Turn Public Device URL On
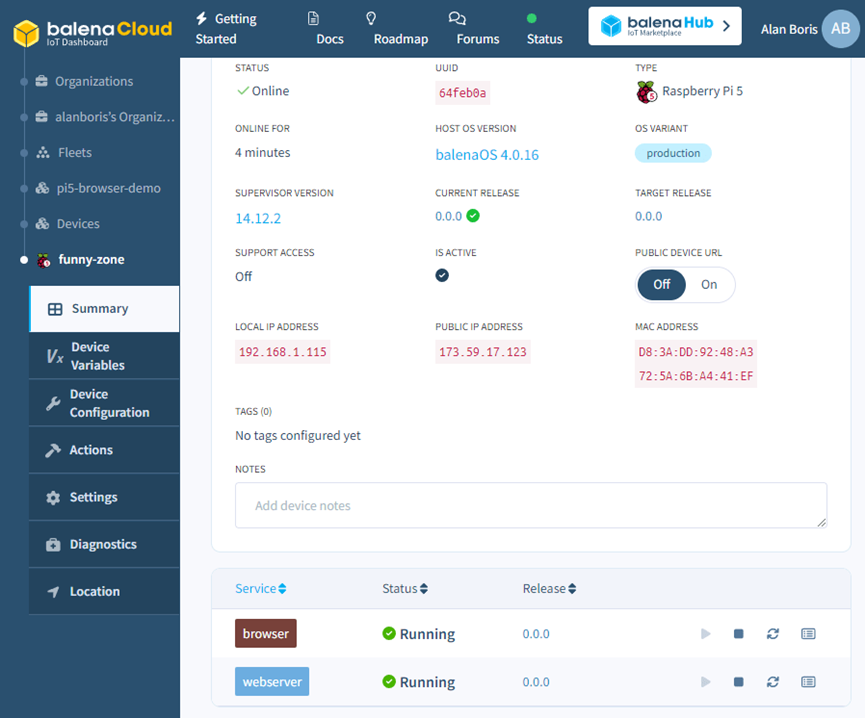Image resolution: width=865 pixels, height=718 pixels. (709, 285)
